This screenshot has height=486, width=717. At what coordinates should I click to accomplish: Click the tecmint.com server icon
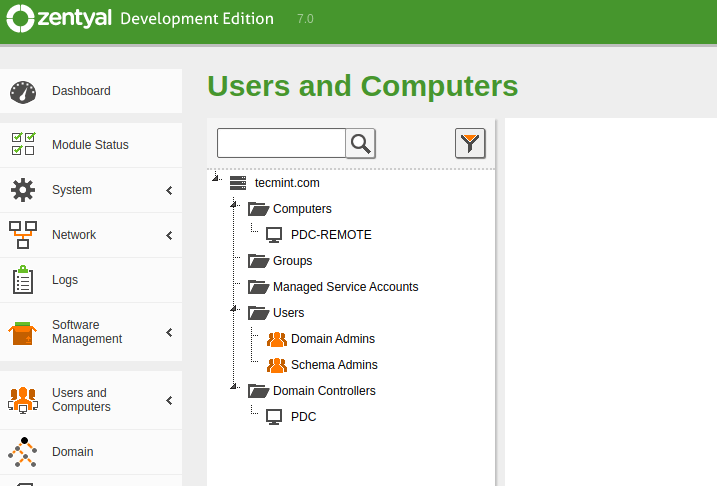[x=238, y=183]
